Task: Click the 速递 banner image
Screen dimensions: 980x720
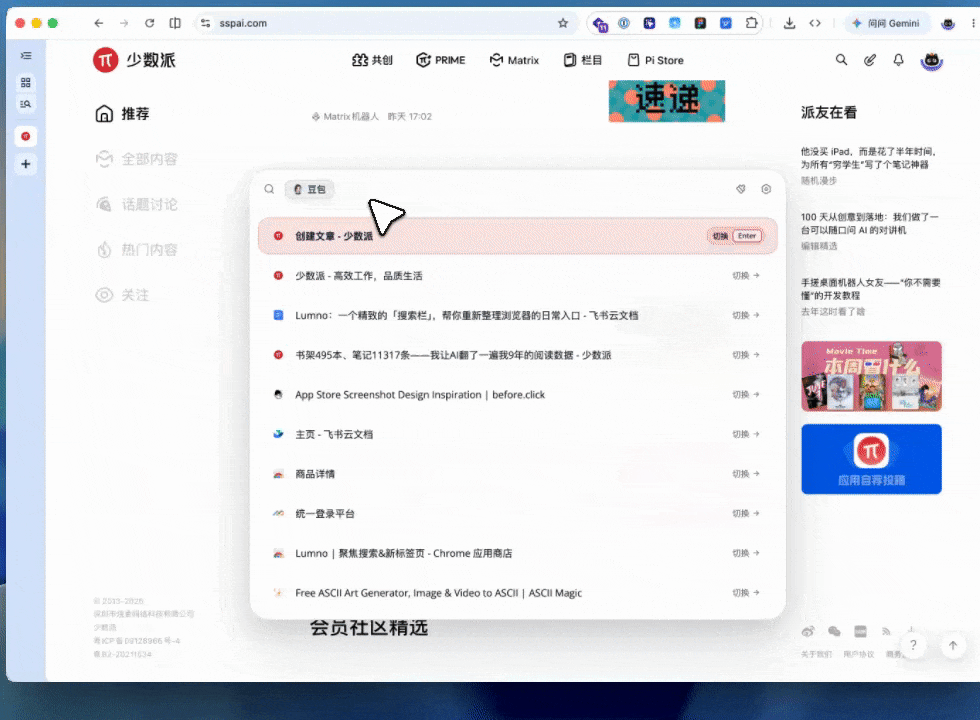Action: tap(667, 101)
